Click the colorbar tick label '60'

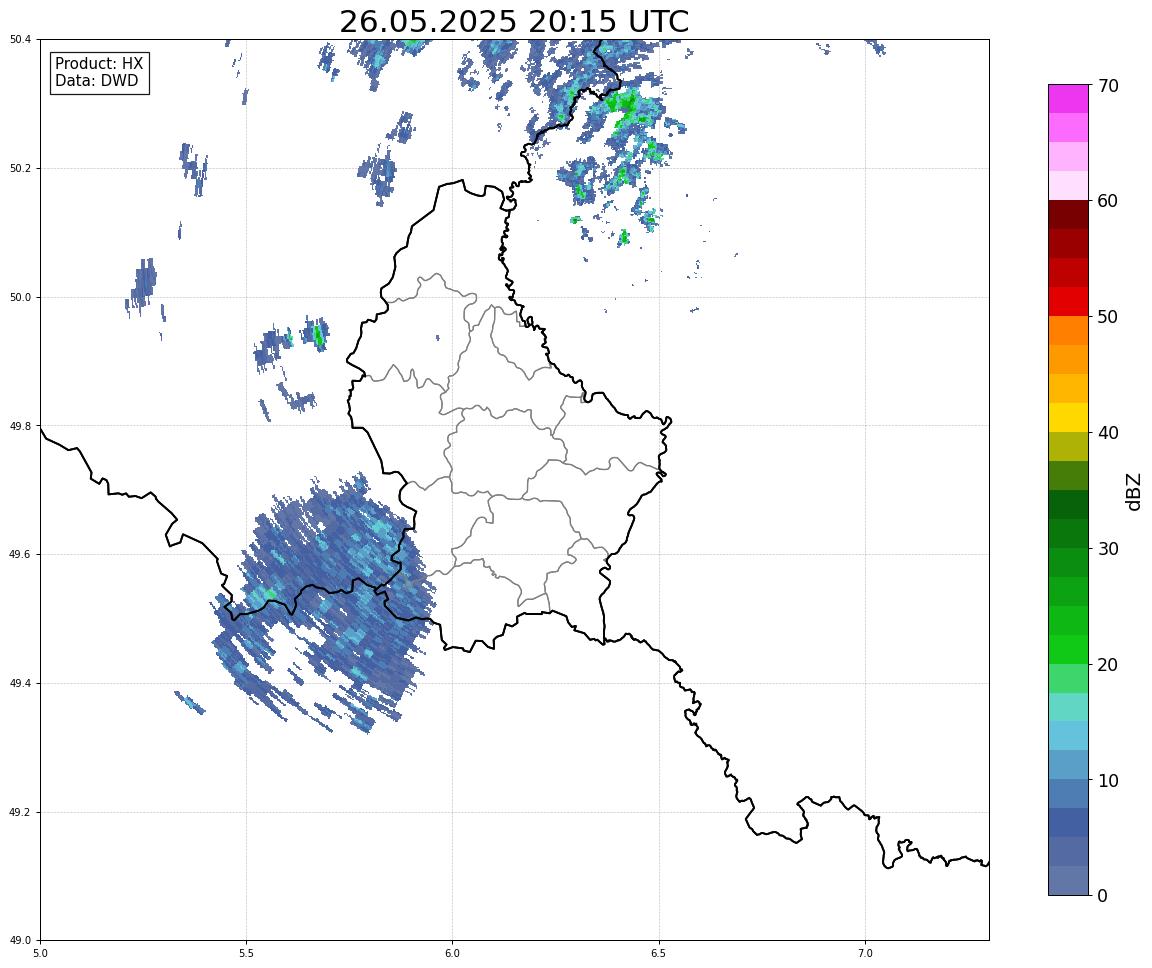[1108, 201]
